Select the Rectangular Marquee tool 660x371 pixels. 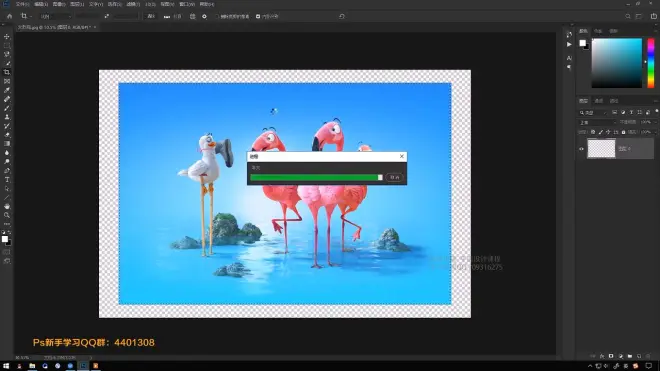7,45
